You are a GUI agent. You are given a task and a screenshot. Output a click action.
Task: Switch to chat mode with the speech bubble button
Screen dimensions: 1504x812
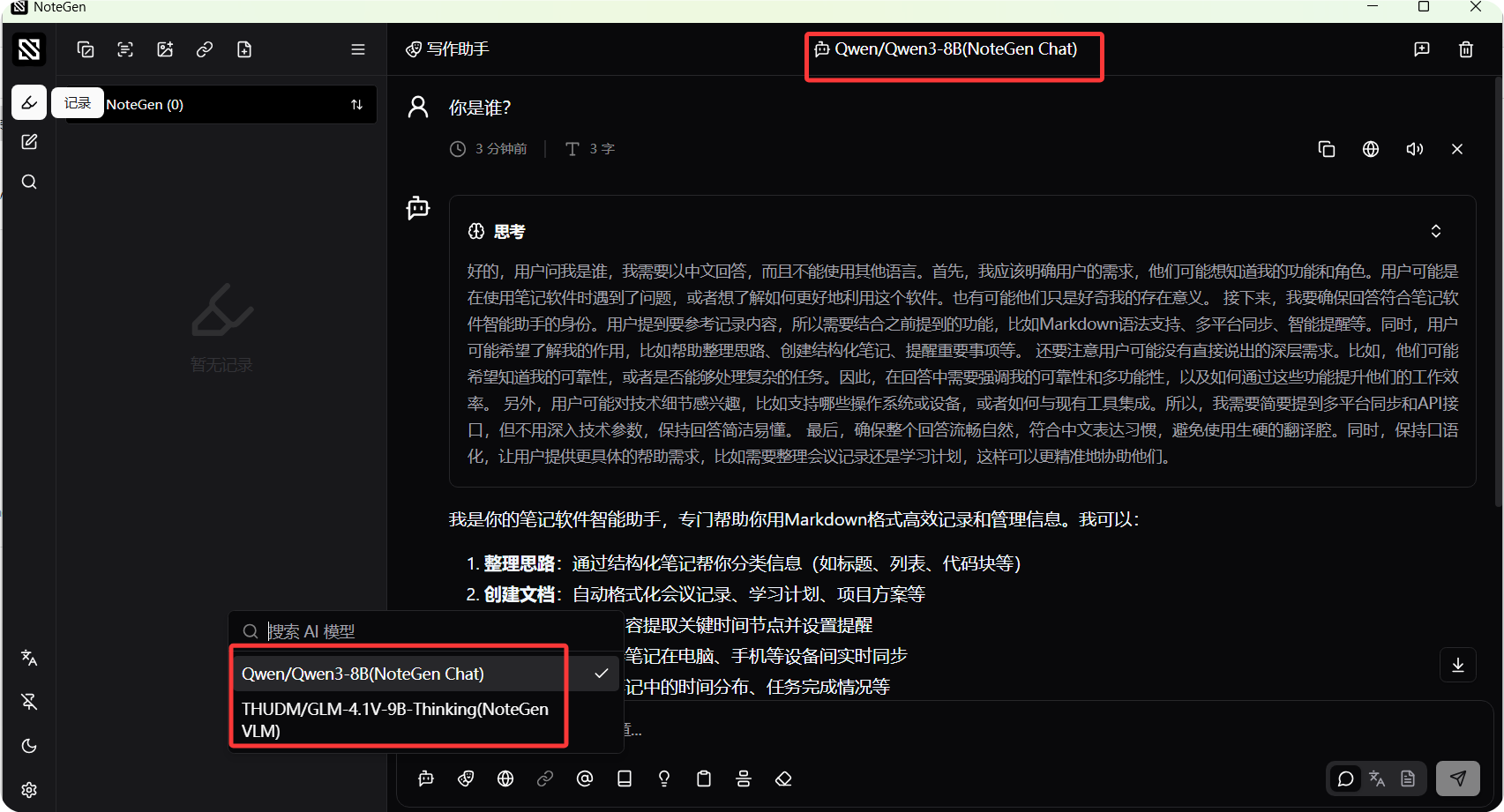1346,778
